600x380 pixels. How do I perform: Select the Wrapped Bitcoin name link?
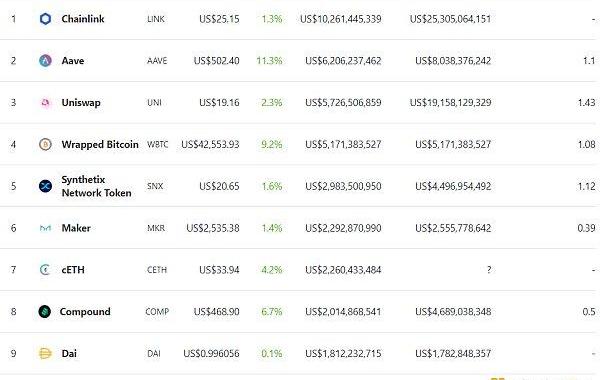(100, 144)
